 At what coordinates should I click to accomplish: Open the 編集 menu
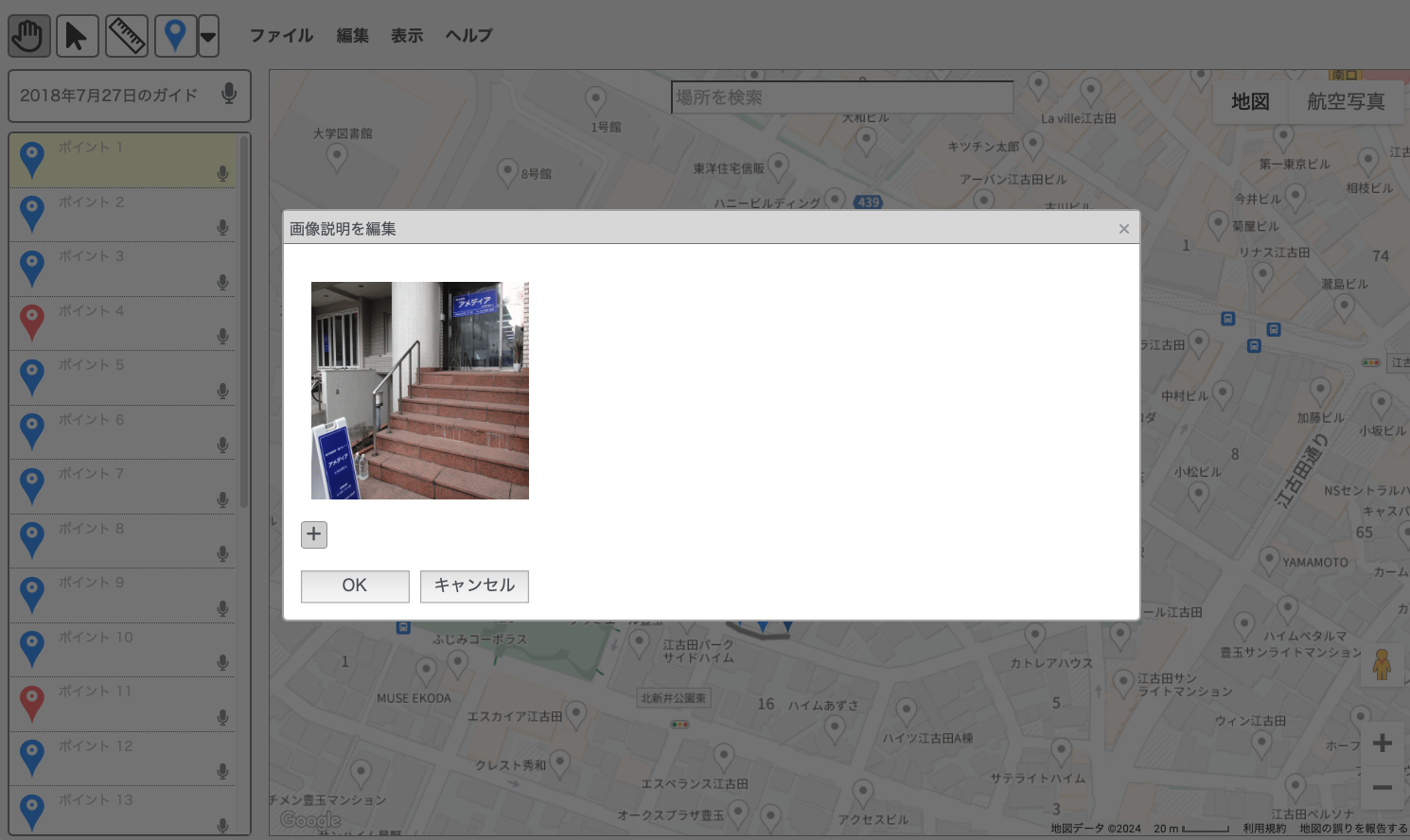click(352, 36)
